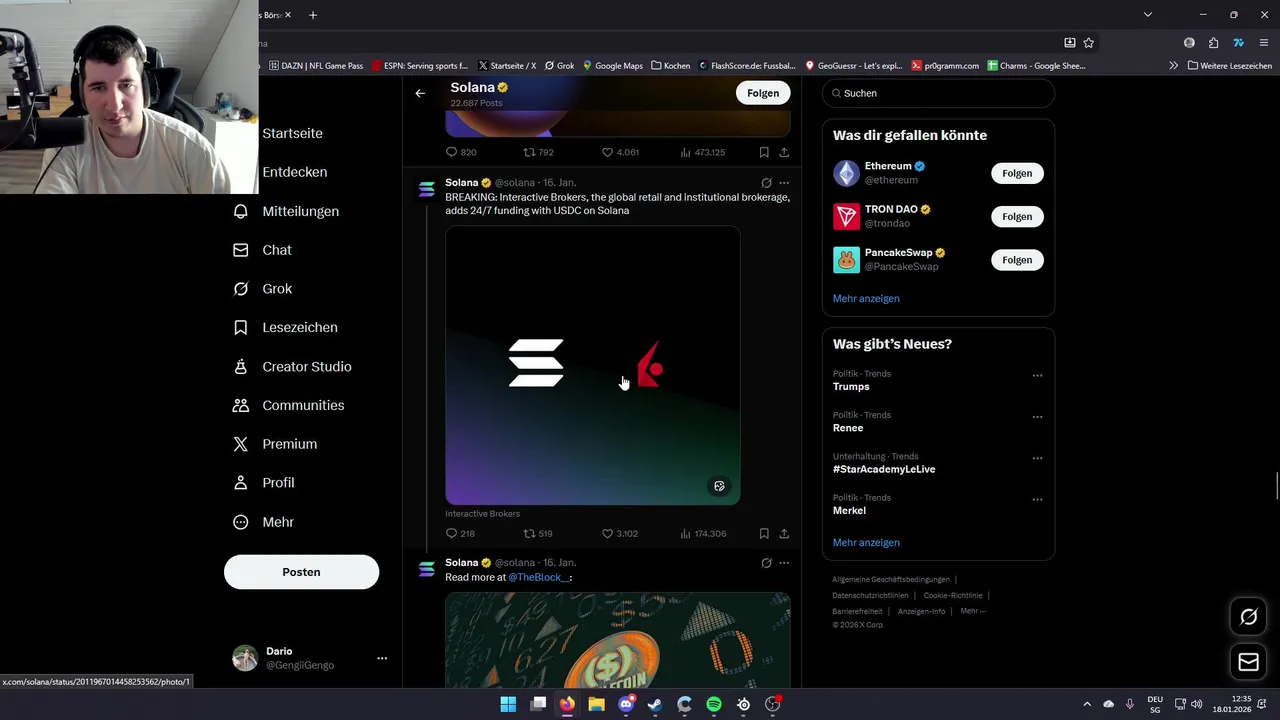
Task: Follow PancakeSwap via its Folgen button
Action: 1017,260
